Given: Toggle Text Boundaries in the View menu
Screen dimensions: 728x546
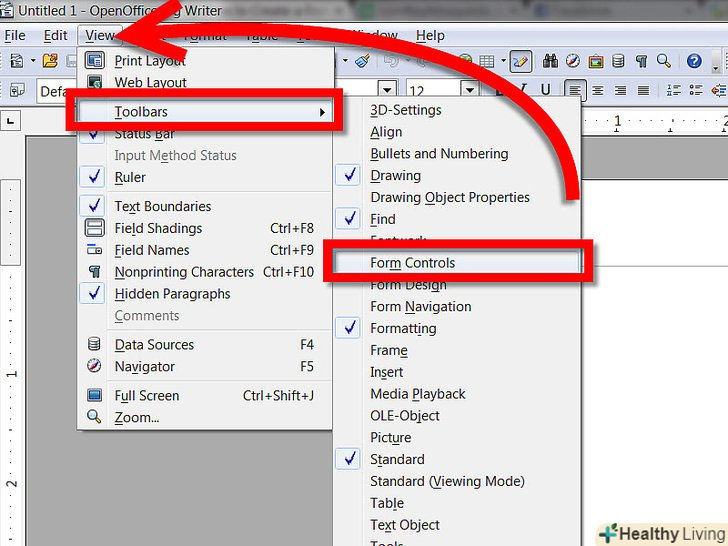Looking at the screenshot, I should [205, 206].
